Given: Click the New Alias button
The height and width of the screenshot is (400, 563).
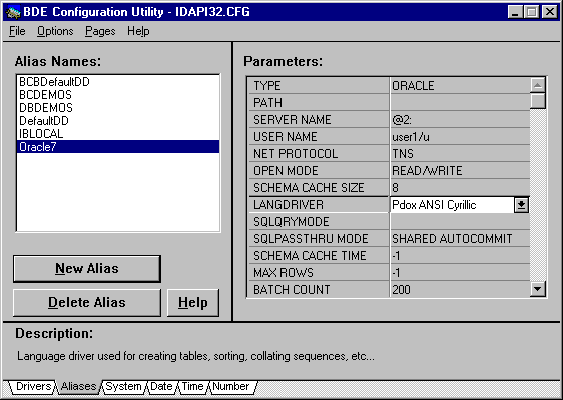Looking at the screenshot, I should pos(87,269).
